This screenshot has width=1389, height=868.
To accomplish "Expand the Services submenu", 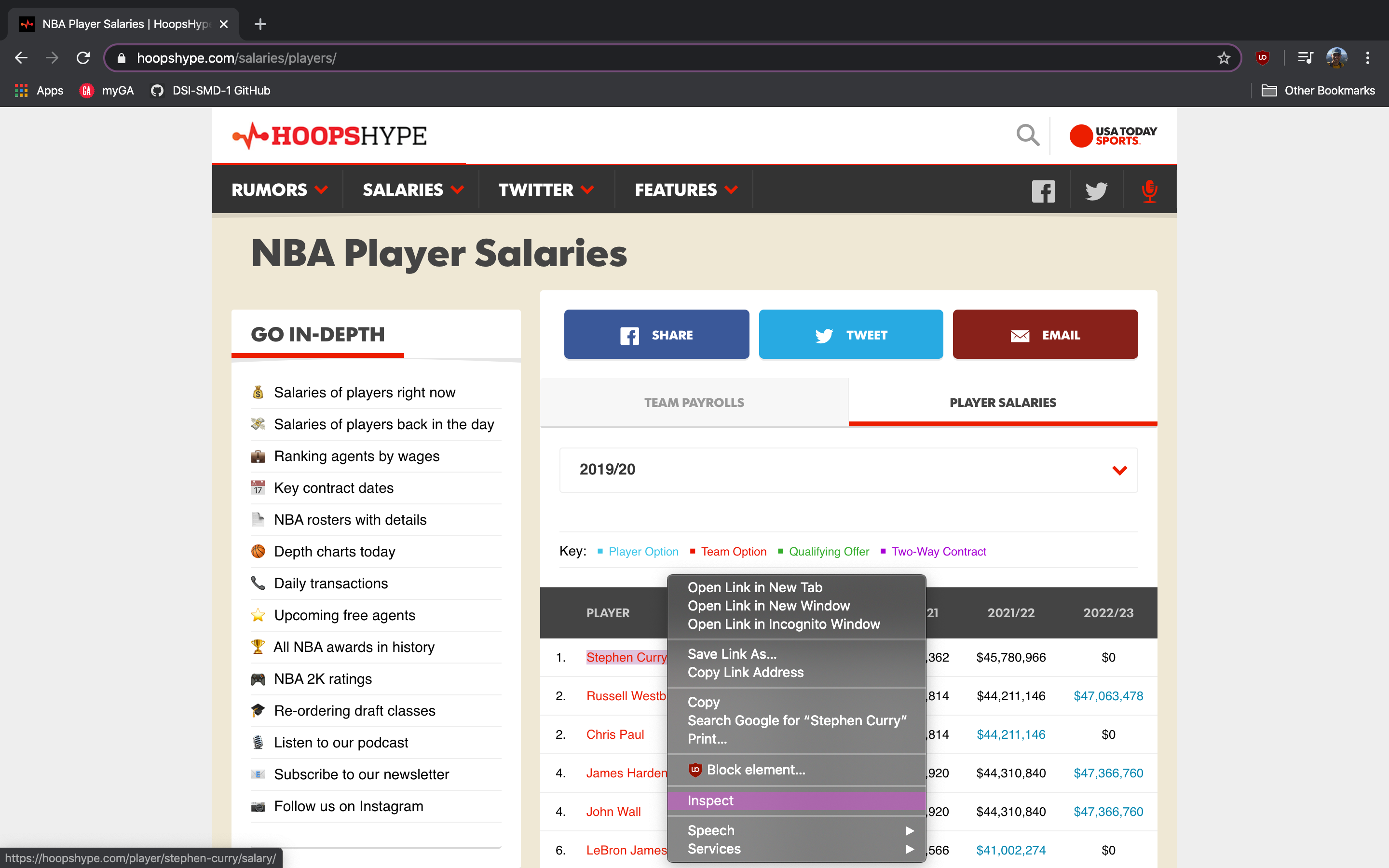I will pyautogui.click(x=797, y=849).
